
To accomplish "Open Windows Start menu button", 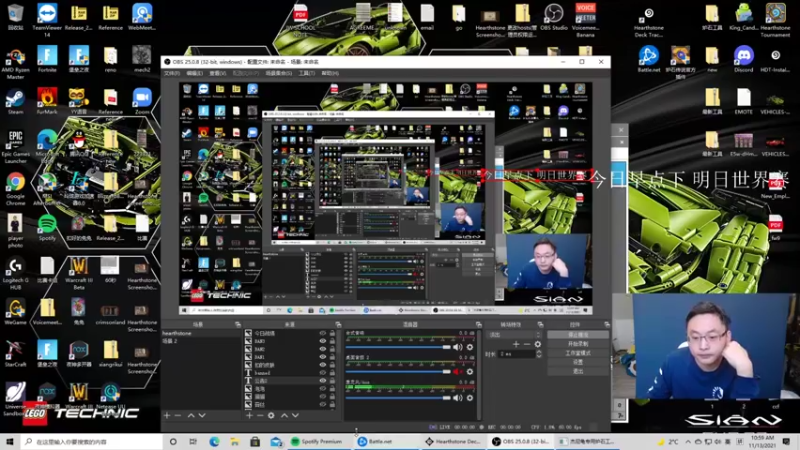I will coord(10,441).
